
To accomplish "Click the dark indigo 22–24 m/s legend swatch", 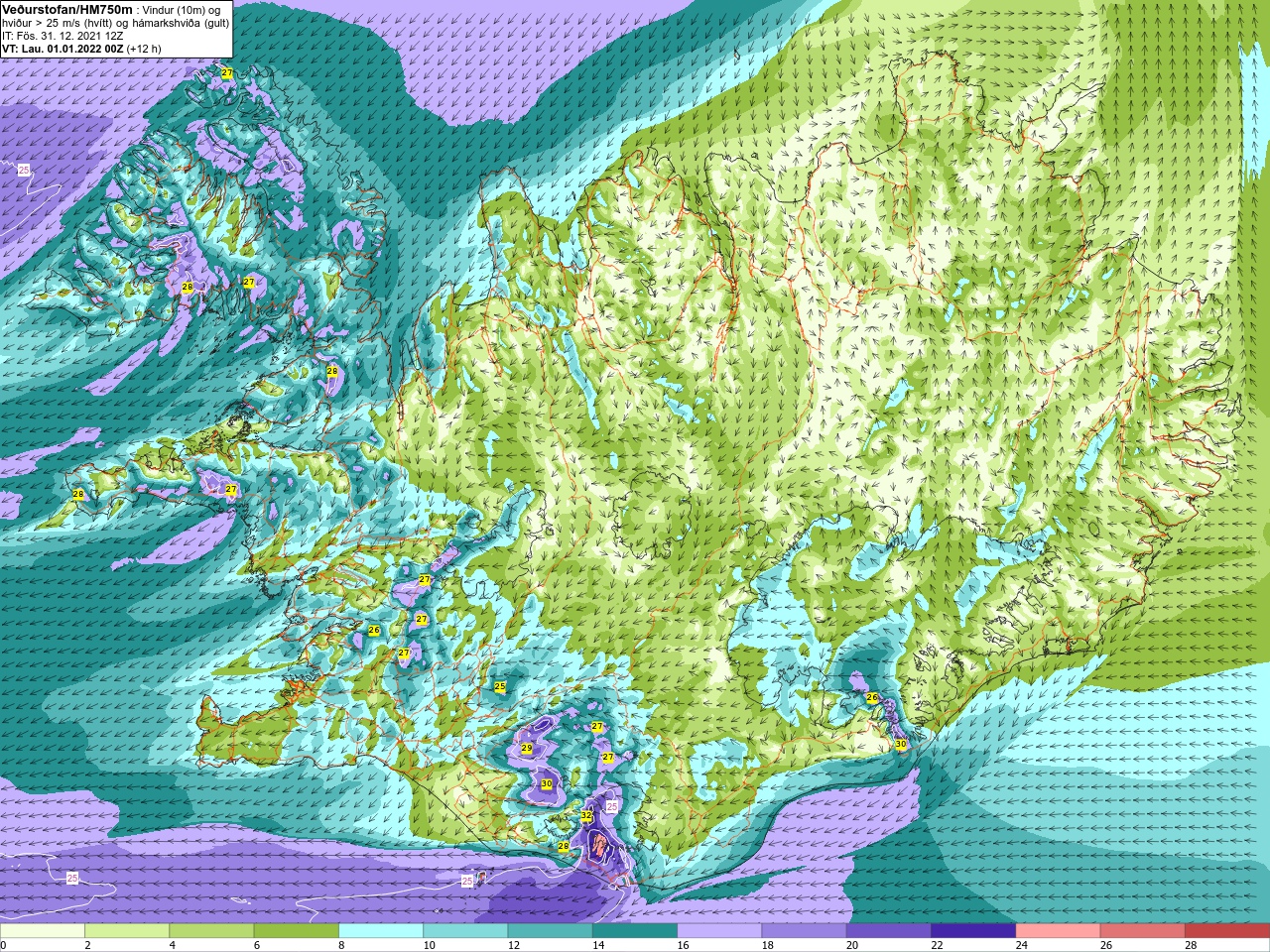I will pyautogui.click(x=973, y=931).
